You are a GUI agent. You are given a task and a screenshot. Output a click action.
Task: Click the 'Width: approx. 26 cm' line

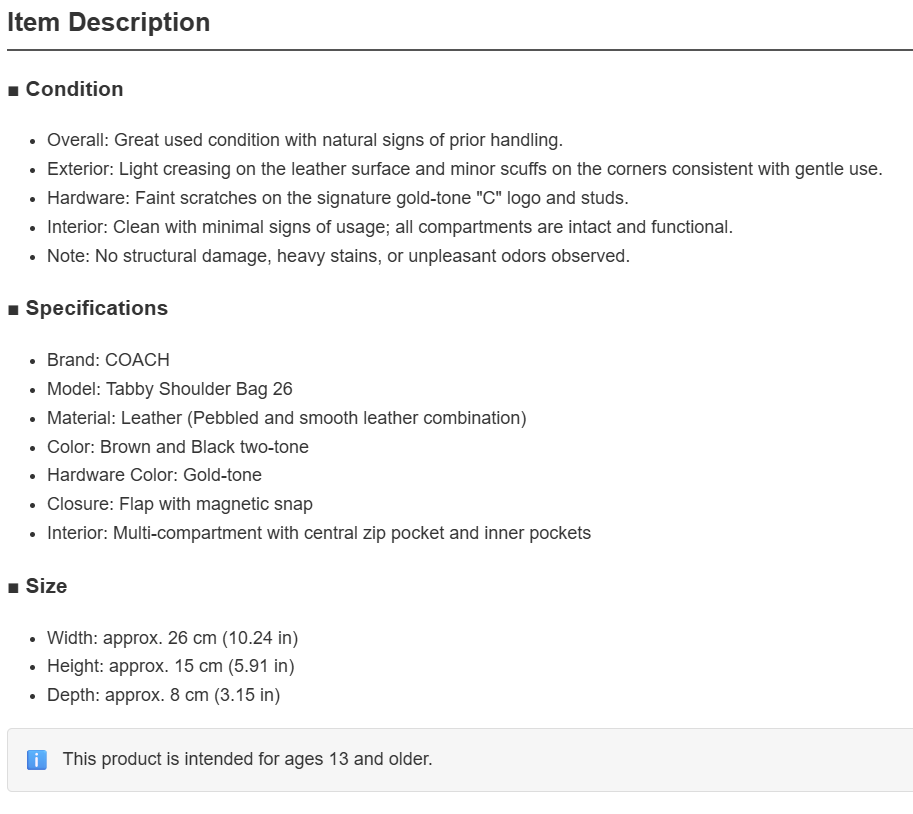click(x=172, y=638)
